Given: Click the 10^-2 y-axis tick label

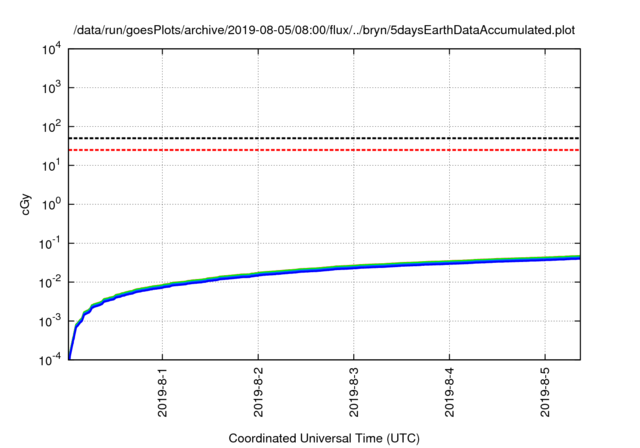Looking at the screenshot, I should click(x=49, y=282).
